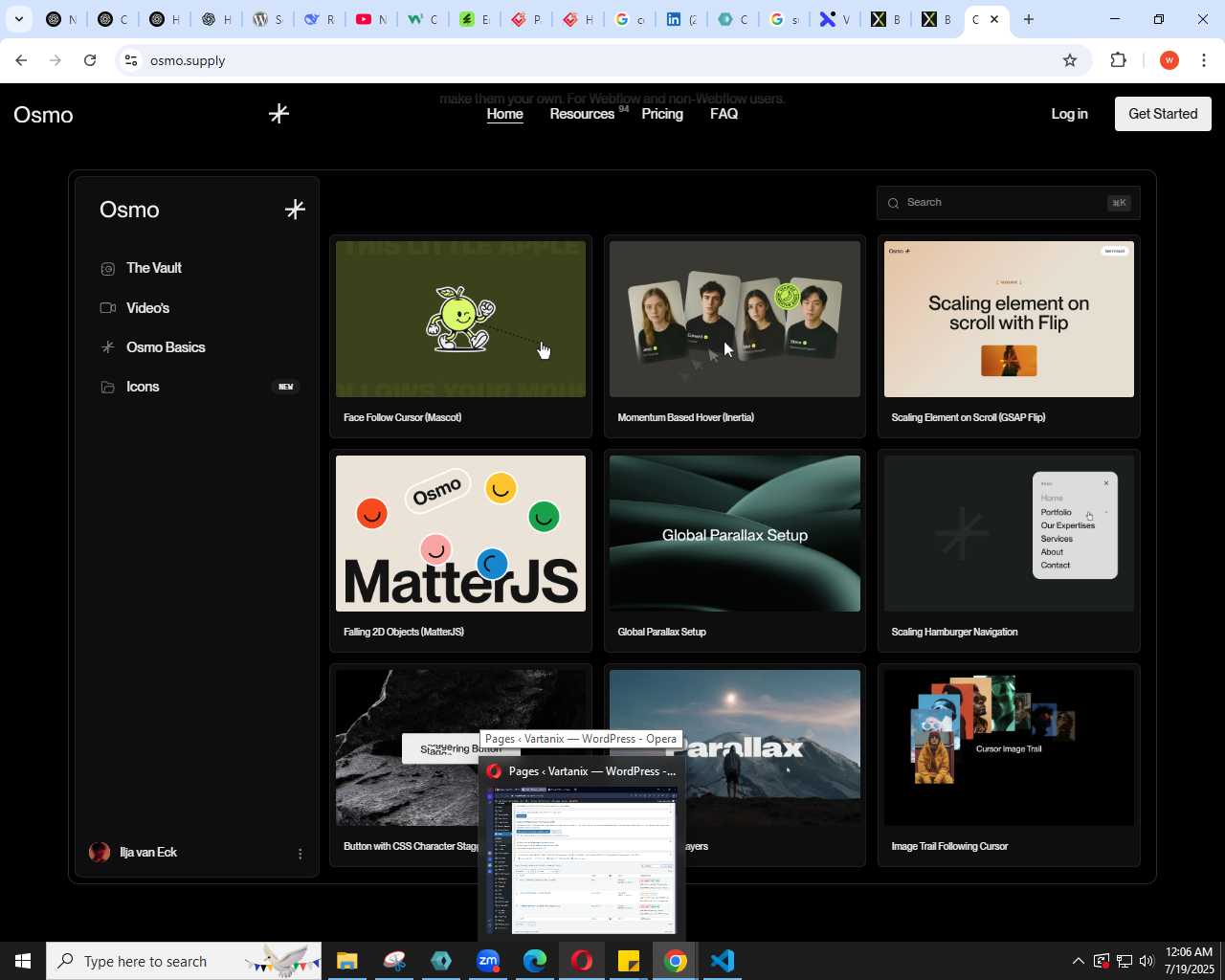Viewport: 1225px width, 980px height.
Task: Open Microsoft Edge from the taskbar
Action: coord(535,961)
